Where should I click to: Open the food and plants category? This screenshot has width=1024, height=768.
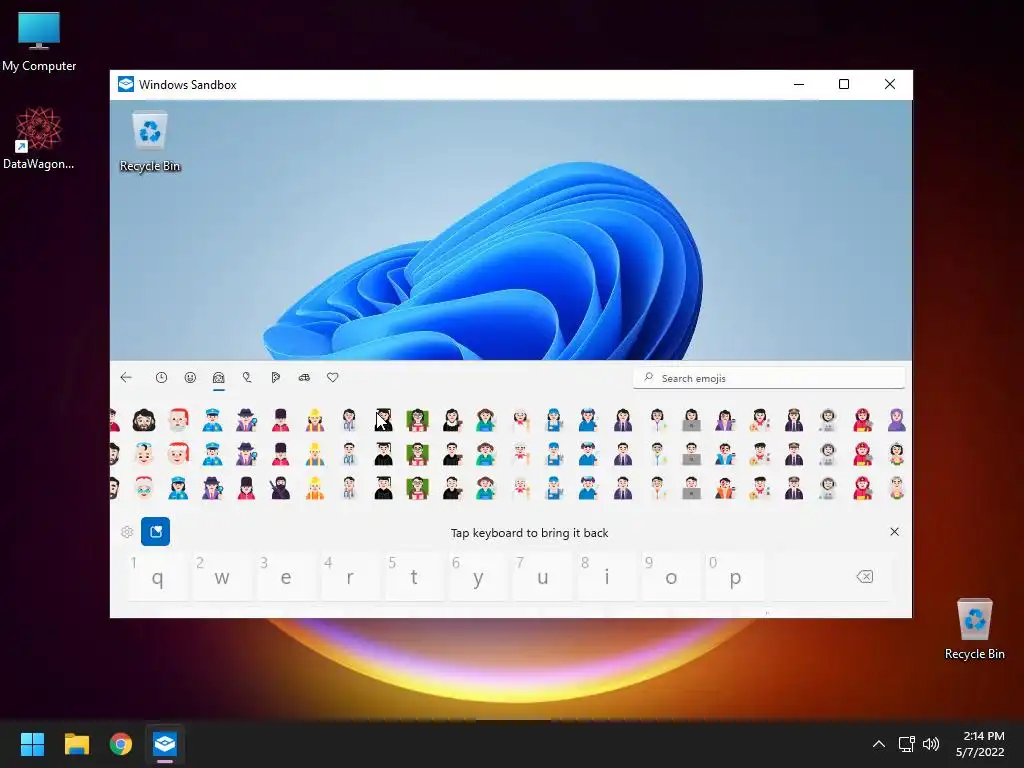[276, 377]
